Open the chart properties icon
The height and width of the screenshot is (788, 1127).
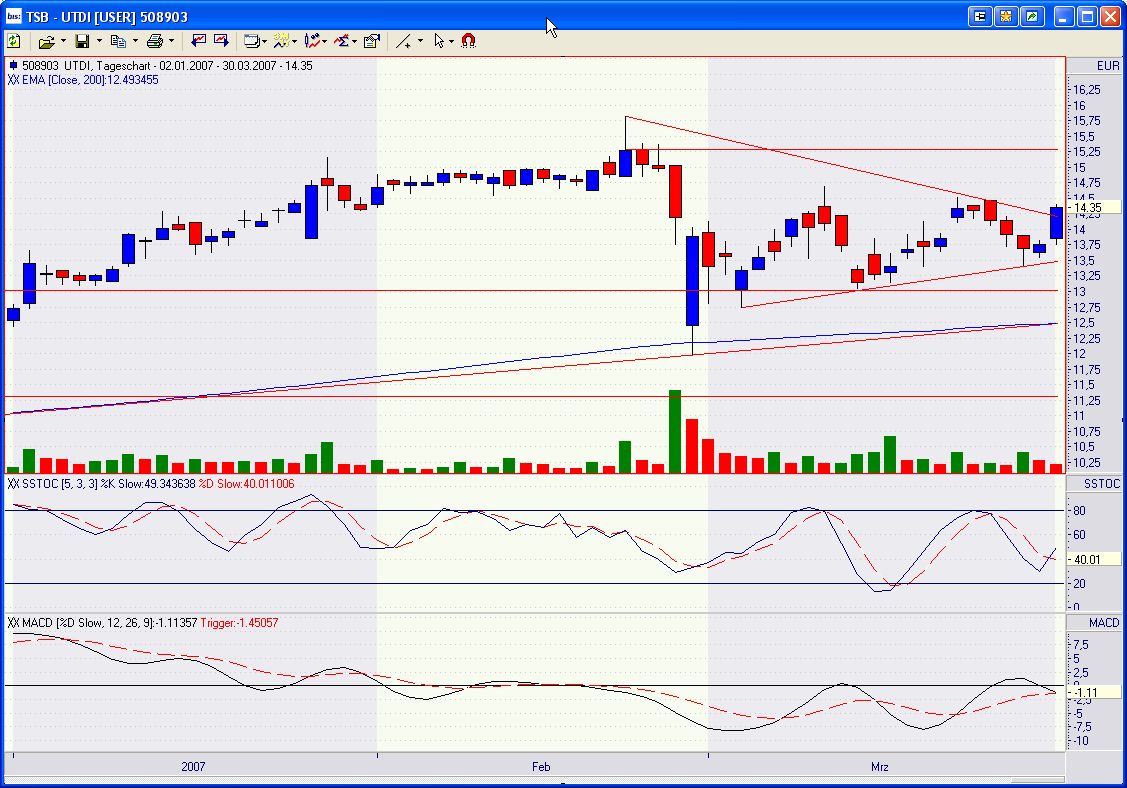tap(372, 41)
